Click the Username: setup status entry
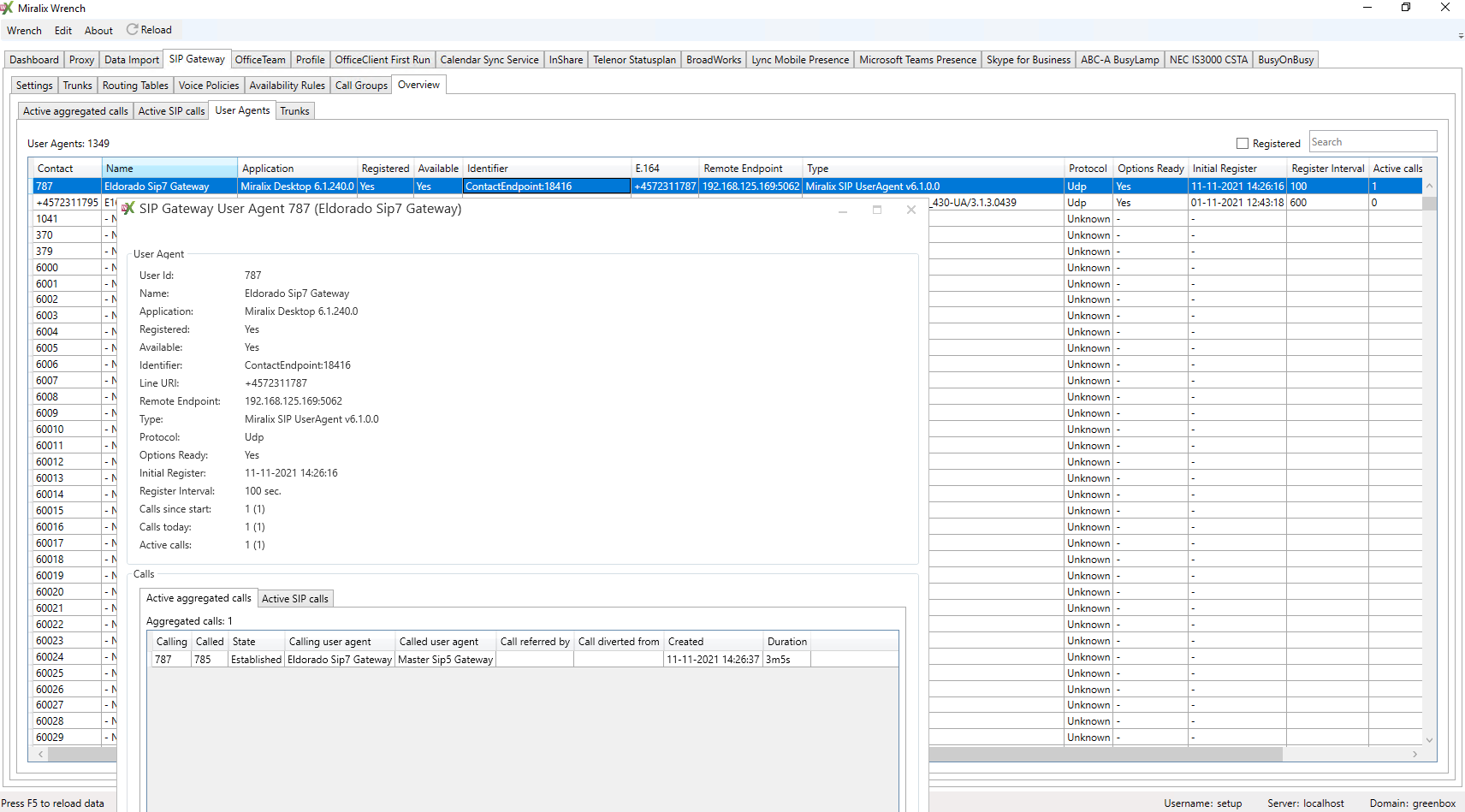This screenshot has width=1465, height=812. pyautogui.click(x=1202, y=803)
